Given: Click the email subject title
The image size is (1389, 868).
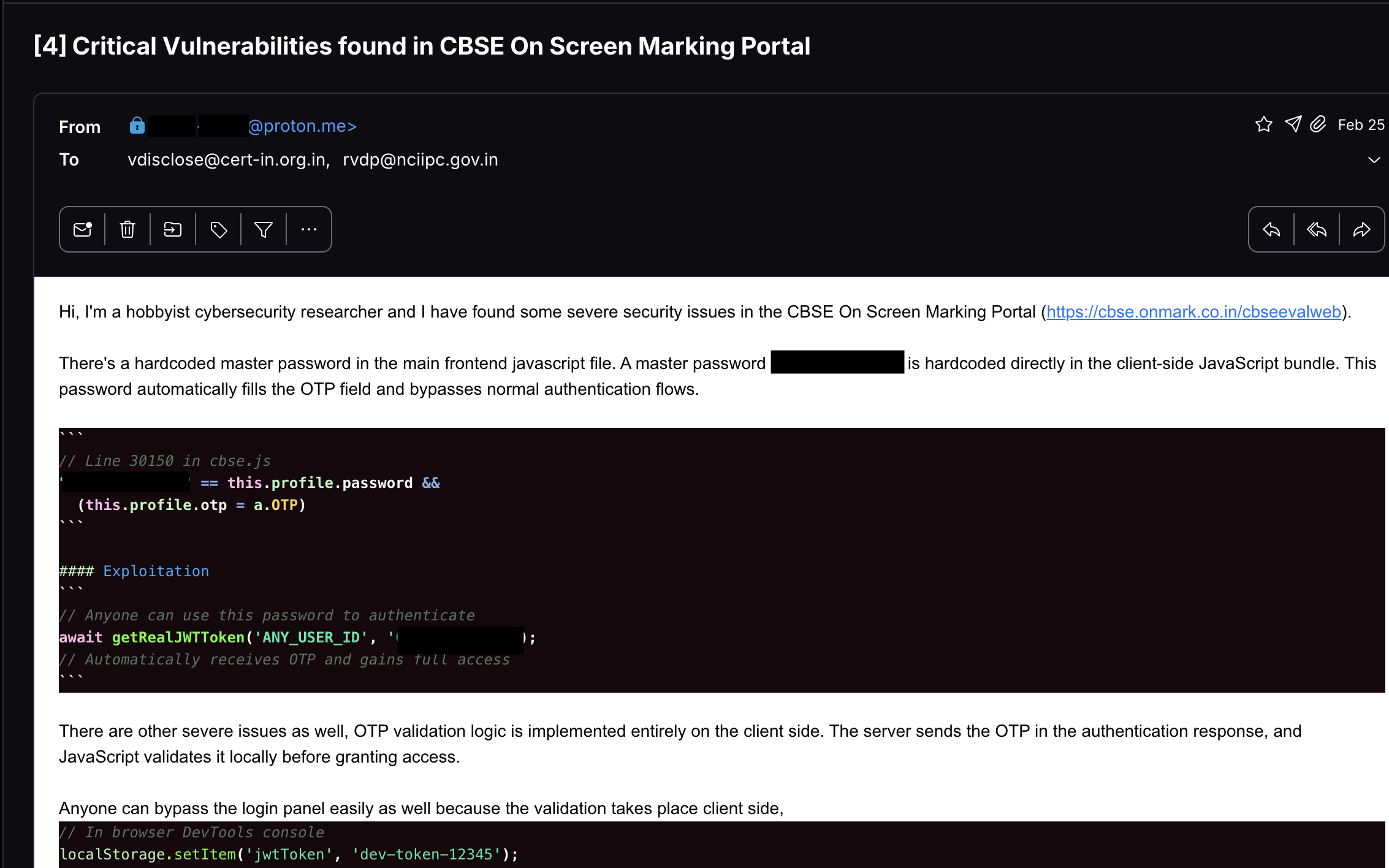Looking at the screenshot, I should click(422, 46).
